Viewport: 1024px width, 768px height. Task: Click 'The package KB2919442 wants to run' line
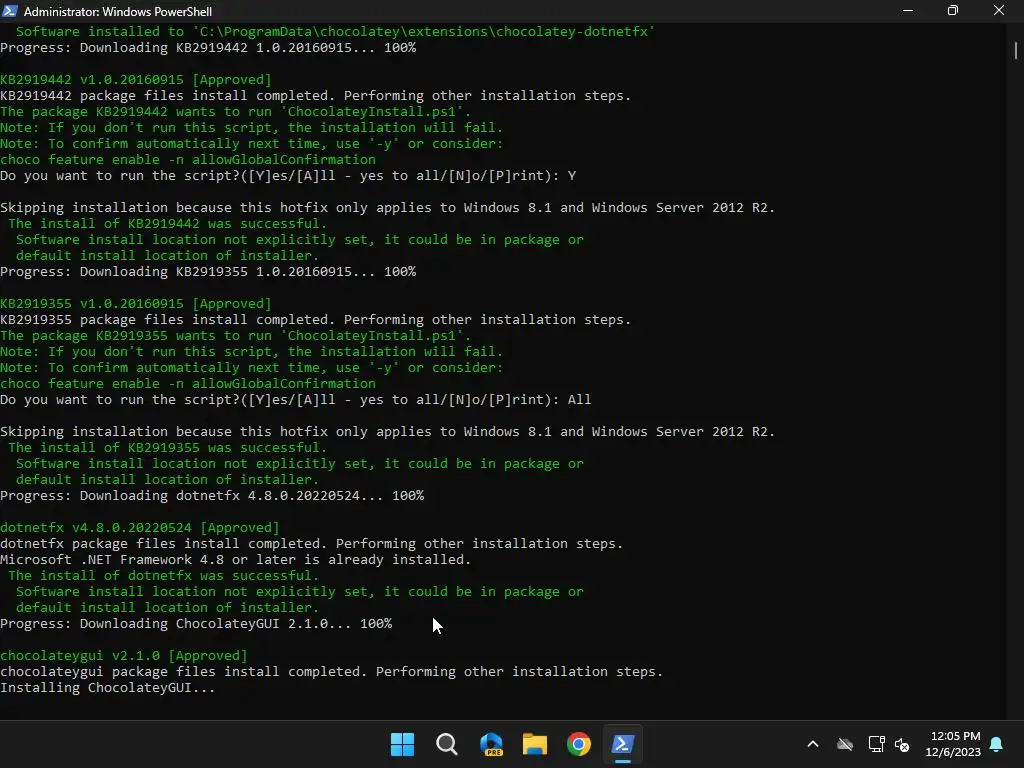tap(236, 112)
